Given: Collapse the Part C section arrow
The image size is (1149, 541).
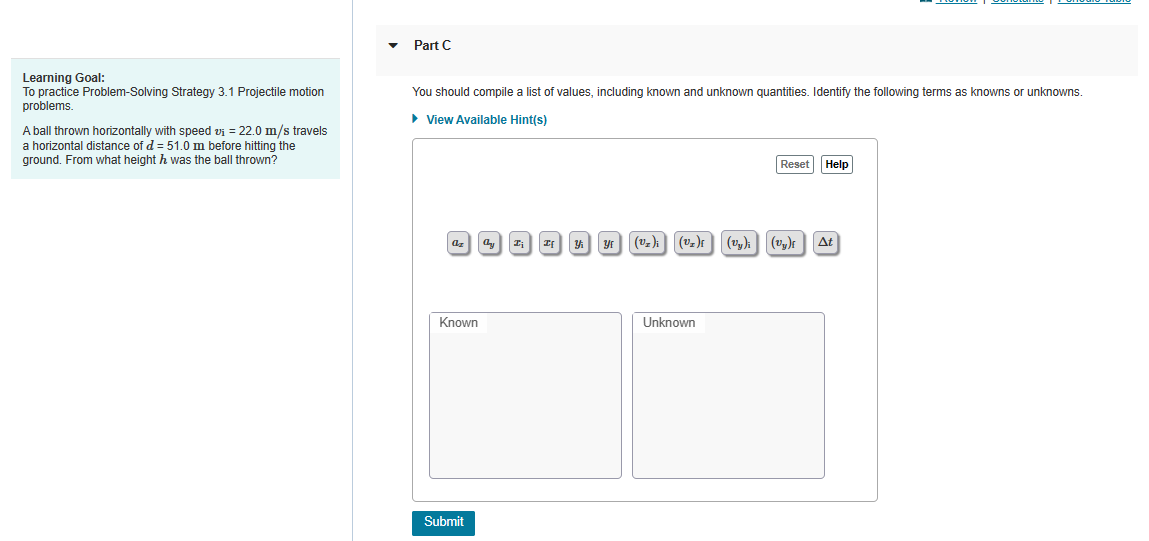Looking at the screenshot, I should tap(394, 45).
